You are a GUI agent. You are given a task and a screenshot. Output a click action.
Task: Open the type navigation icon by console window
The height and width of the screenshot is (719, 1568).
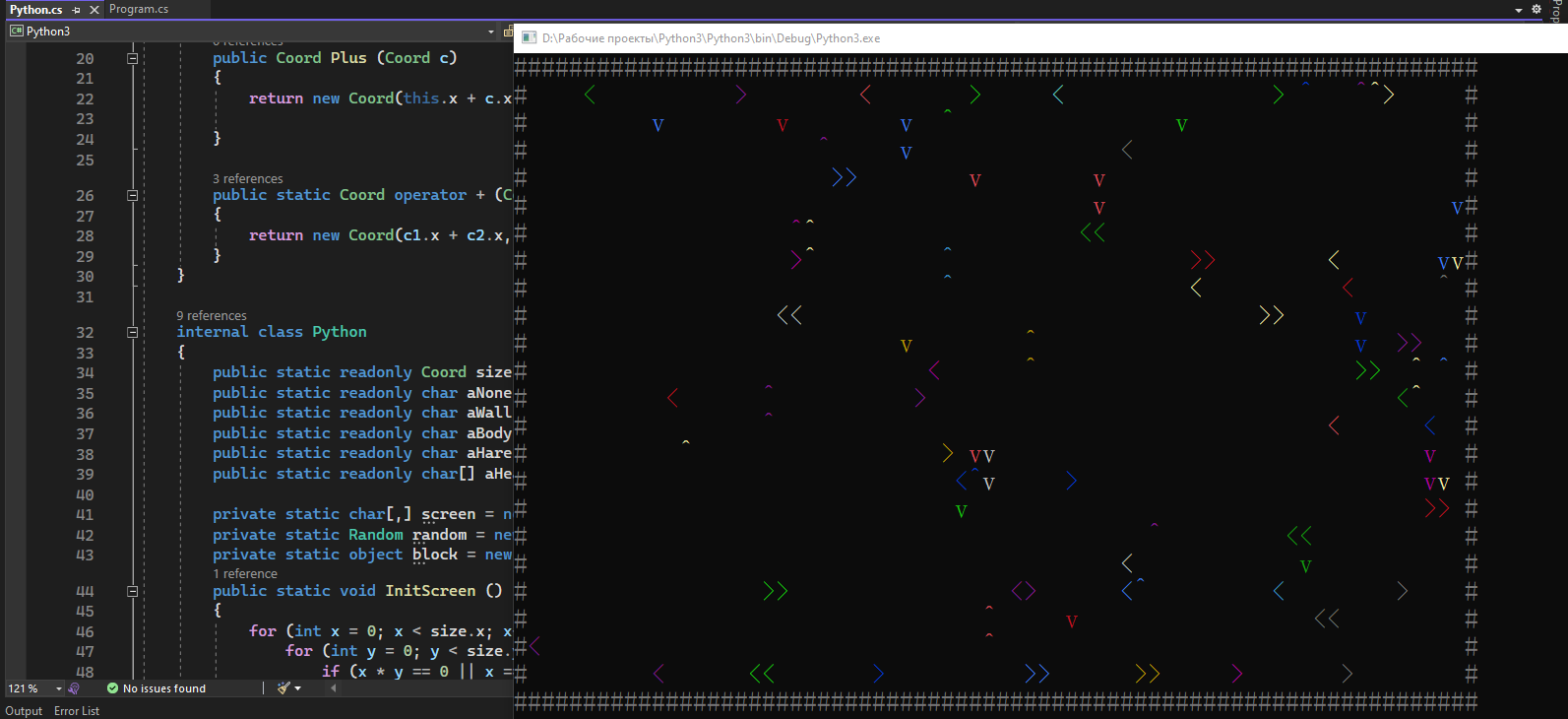point(508,32)
